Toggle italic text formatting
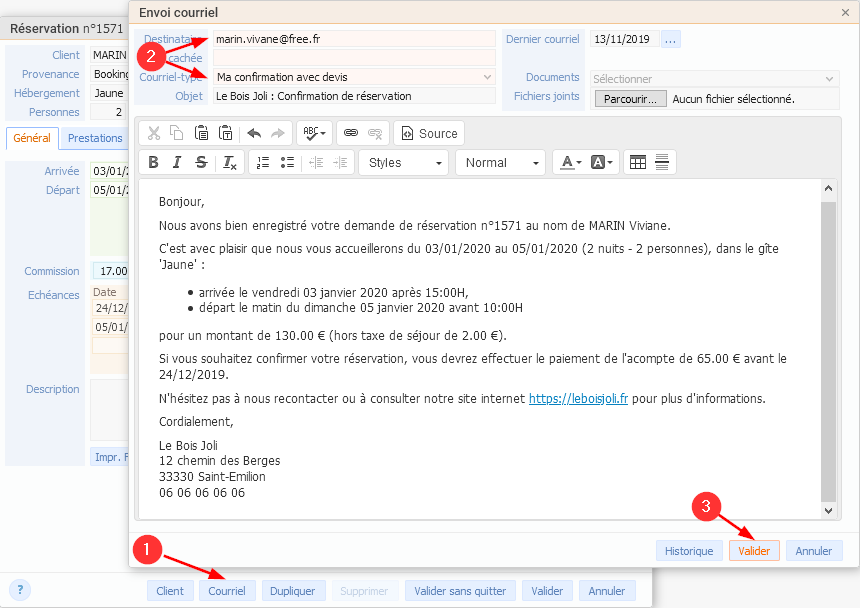The width and height of the screenshot is (860, 608). pyautogui.click(x=177, y=163)
